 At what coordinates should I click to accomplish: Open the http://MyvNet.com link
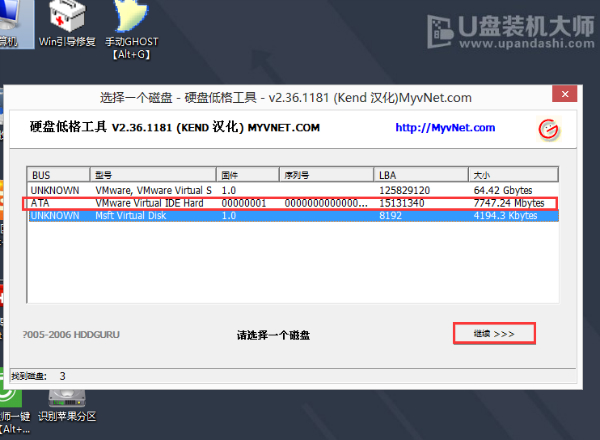[445, 127]
